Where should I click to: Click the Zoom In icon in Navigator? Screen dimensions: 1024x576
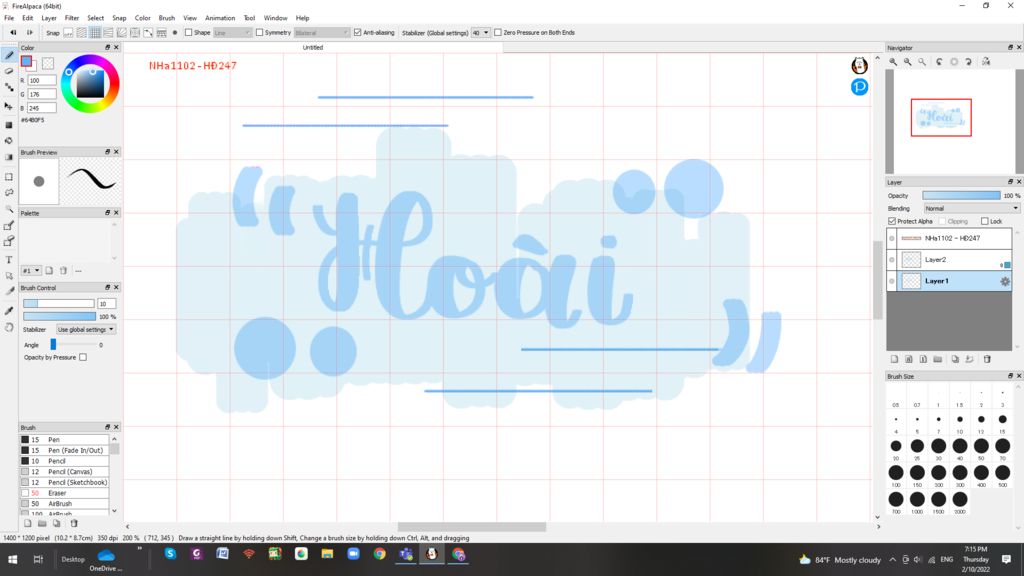pyautogui.click(x=893, y=61)
